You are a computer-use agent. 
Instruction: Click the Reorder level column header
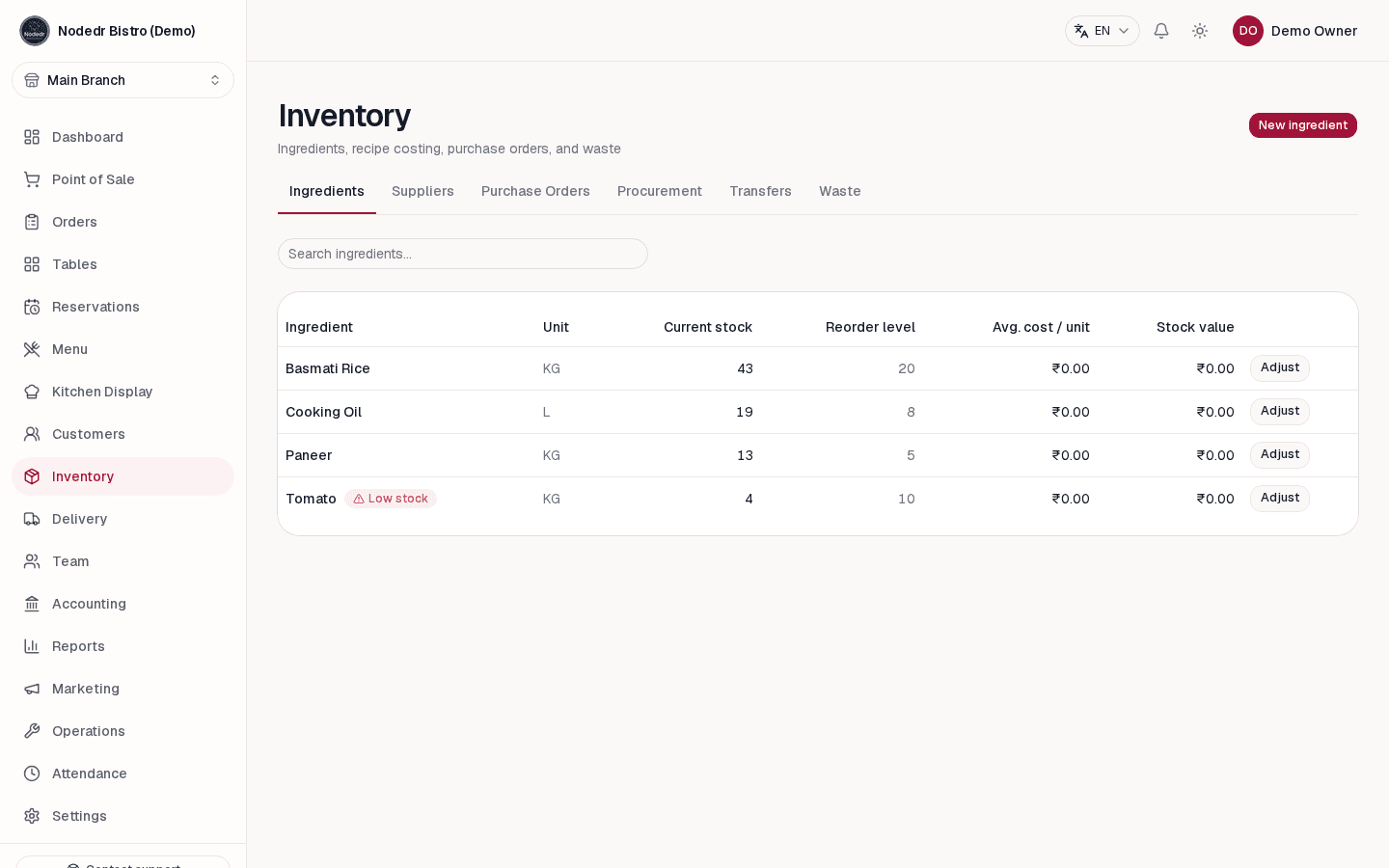870,327
